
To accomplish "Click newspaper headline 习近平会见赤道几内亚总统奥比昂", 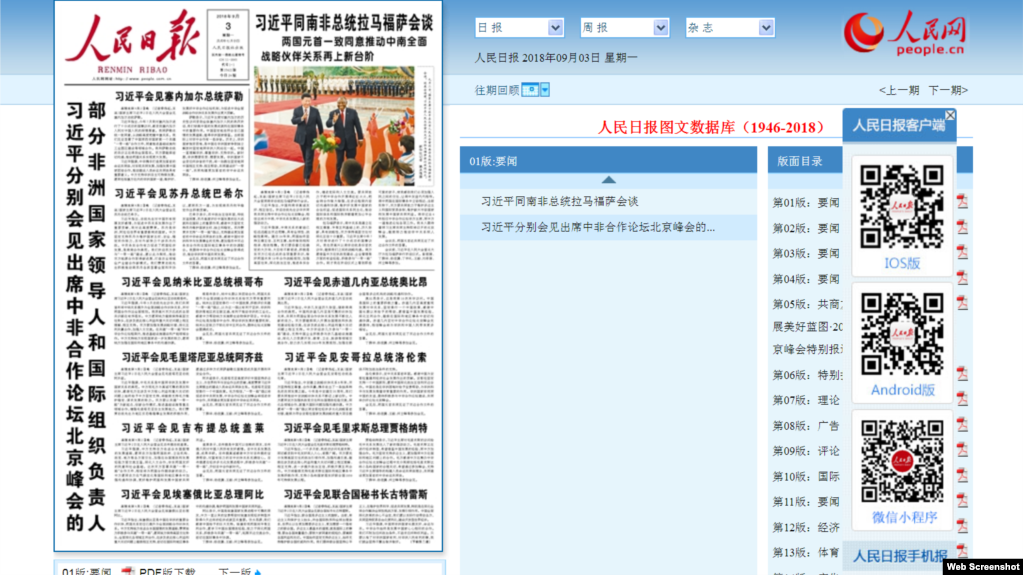I will click(x=356, y=282).
